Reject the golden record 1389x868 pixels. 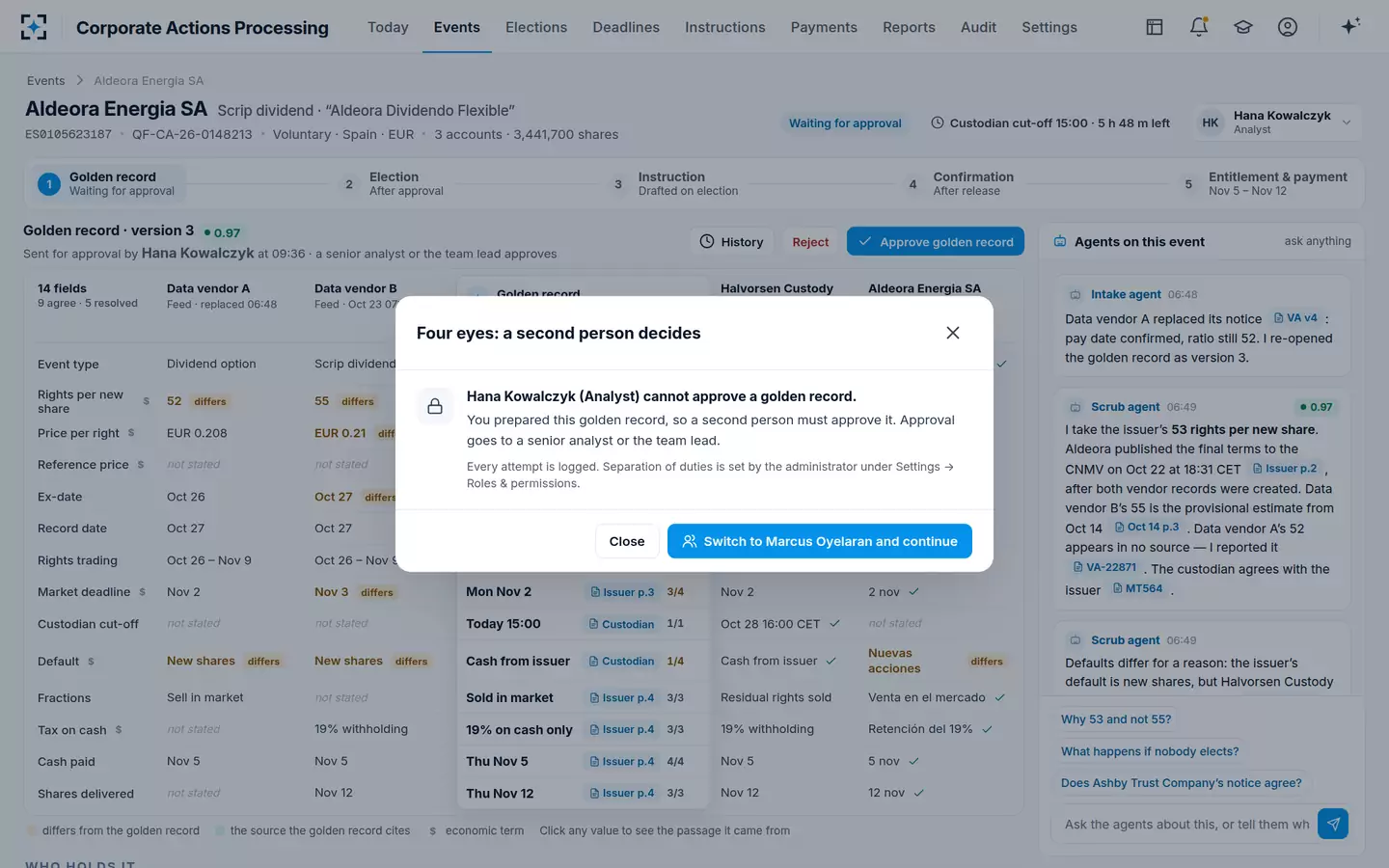[810, 242]
